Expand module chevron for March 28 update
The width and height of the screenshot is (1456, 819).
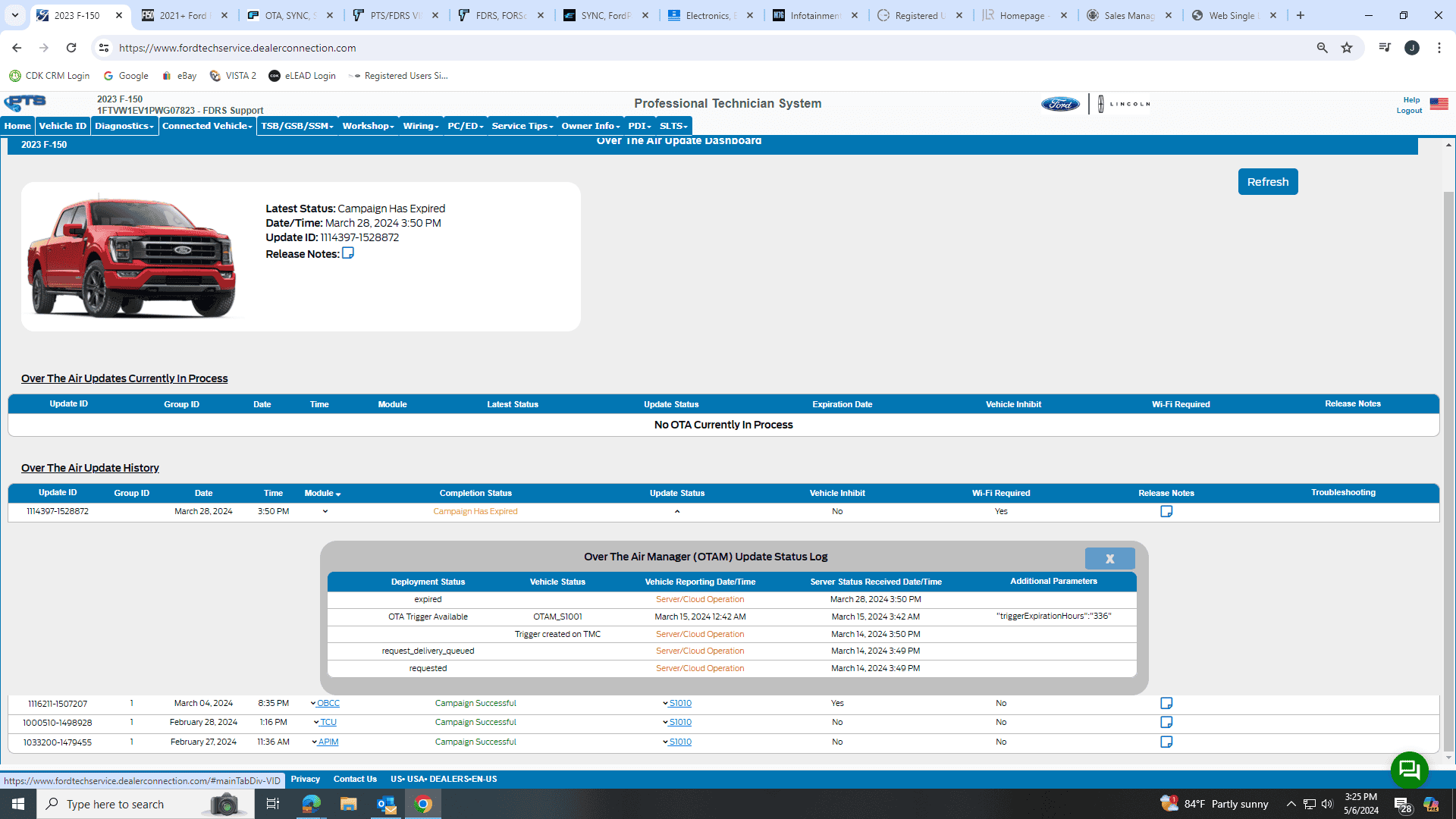coord(325,512)
